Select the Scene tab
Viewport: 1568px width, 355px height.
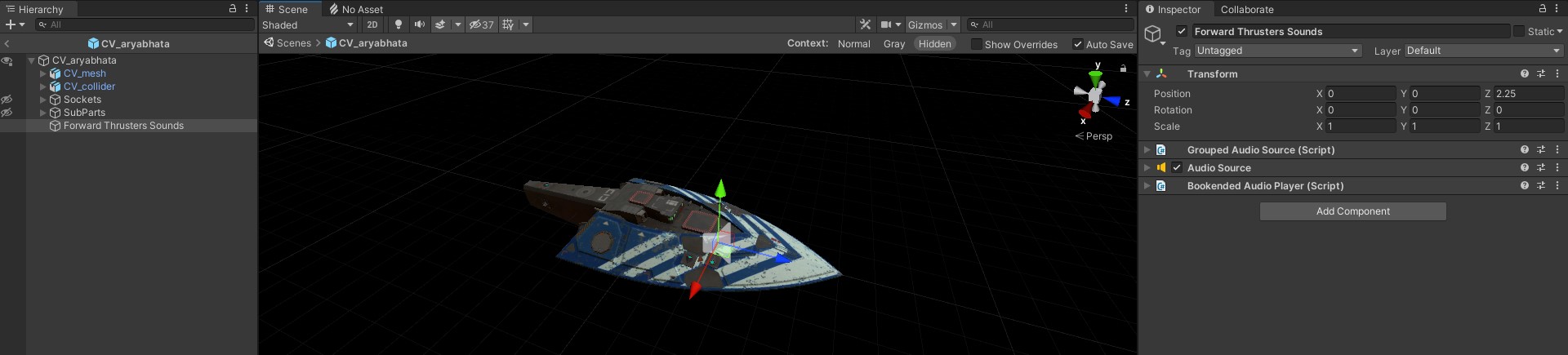[287, 9]
